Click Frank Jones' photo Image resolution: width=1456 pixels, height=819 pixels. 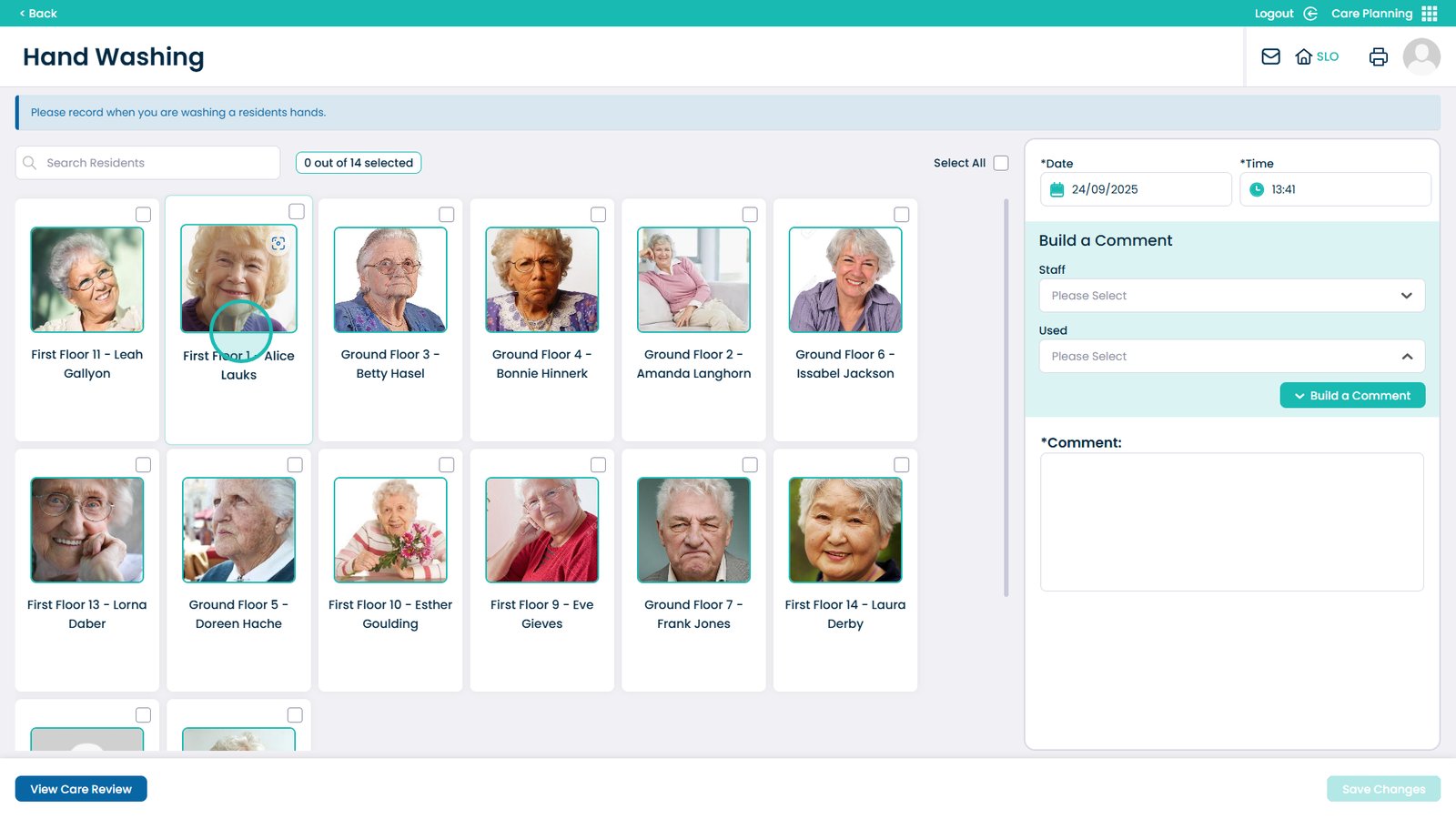693,530
